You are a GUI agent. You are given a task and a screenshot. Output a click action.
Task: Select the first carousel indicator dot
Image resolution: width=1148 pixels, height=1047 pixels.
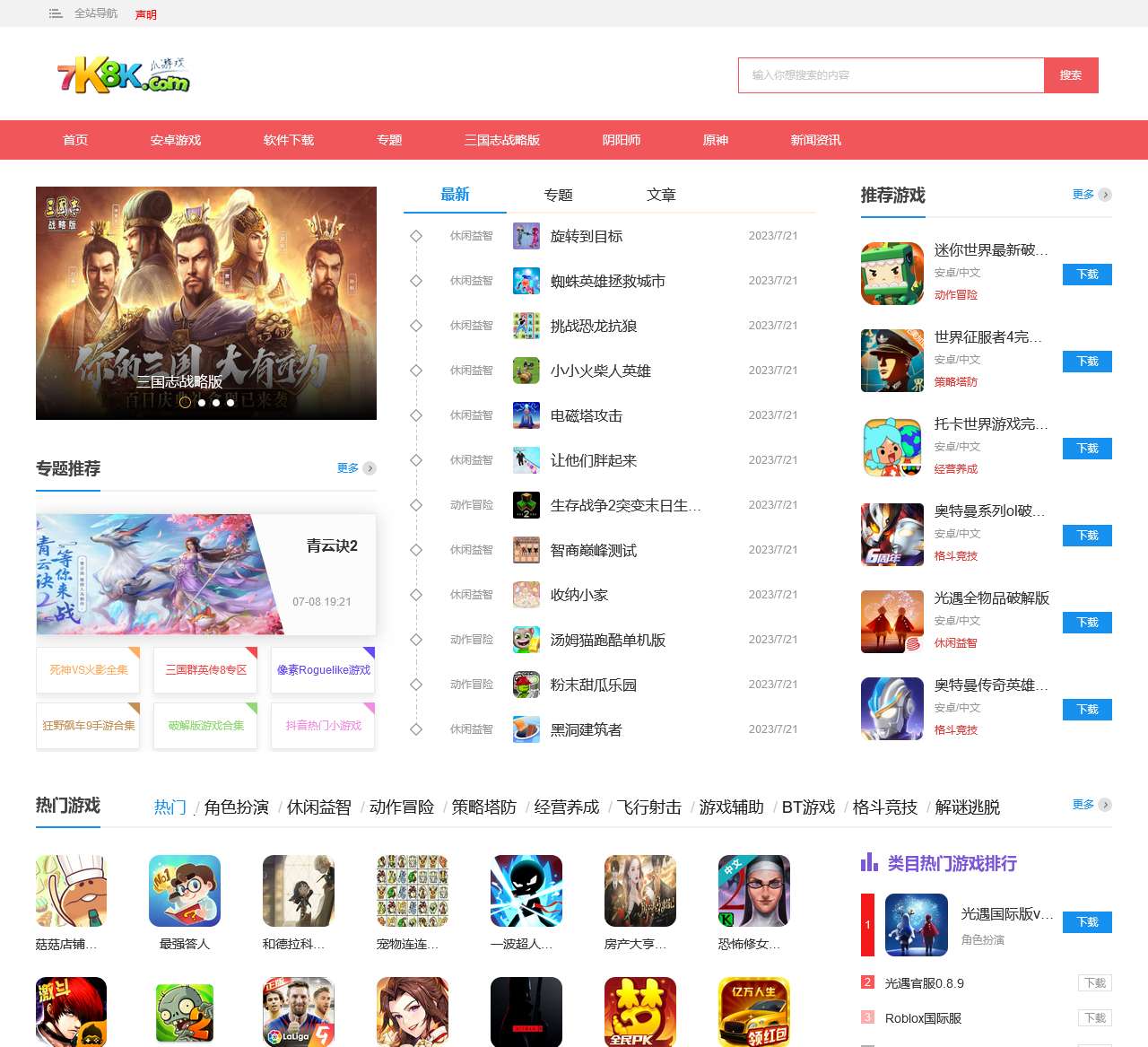pyautogui.click(x=185, y=403)
